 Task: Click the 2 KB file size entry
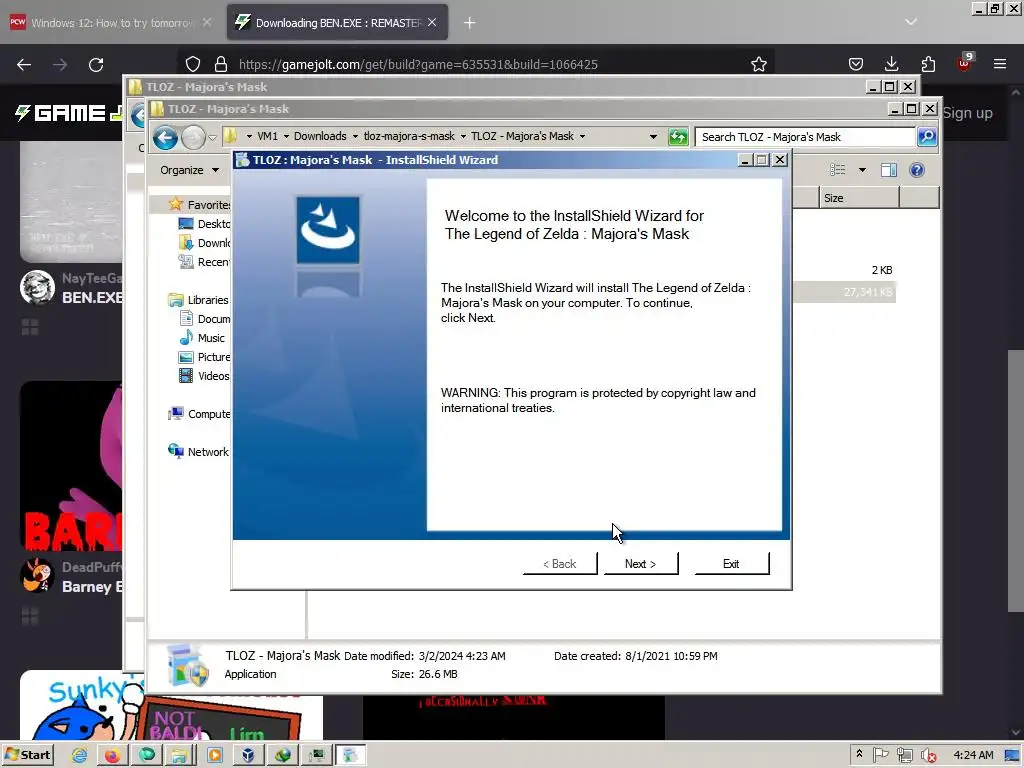coord(882,270)
